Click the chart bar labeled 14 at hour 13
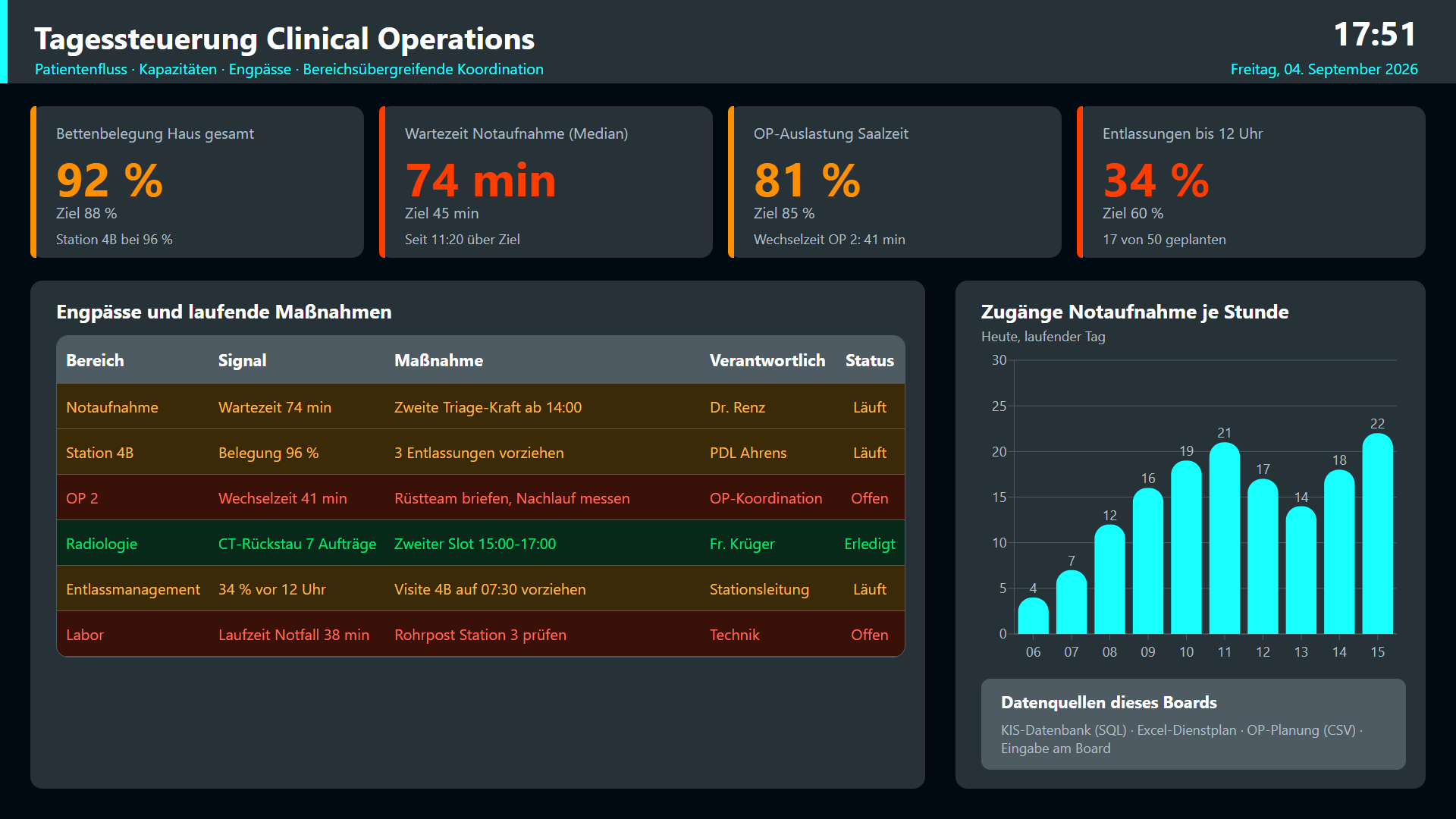 [1301, 570]
